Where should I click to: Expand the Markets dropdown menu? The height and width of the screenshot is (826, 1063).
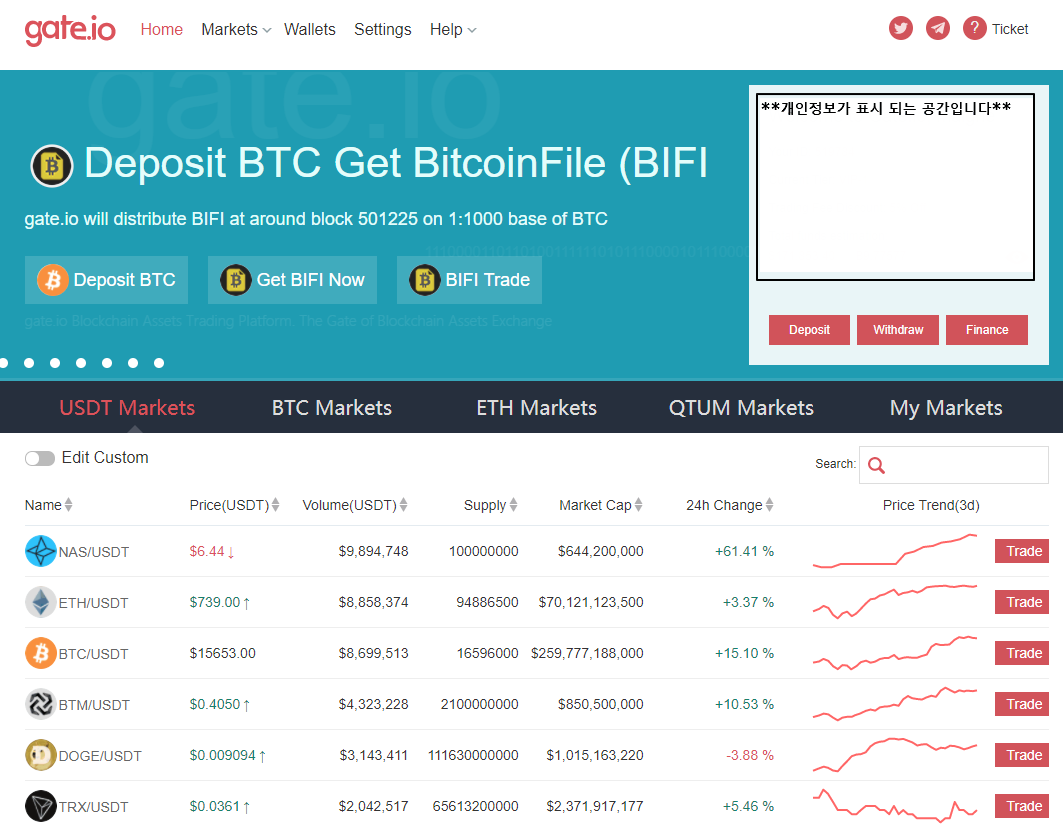tap(236, 30)
